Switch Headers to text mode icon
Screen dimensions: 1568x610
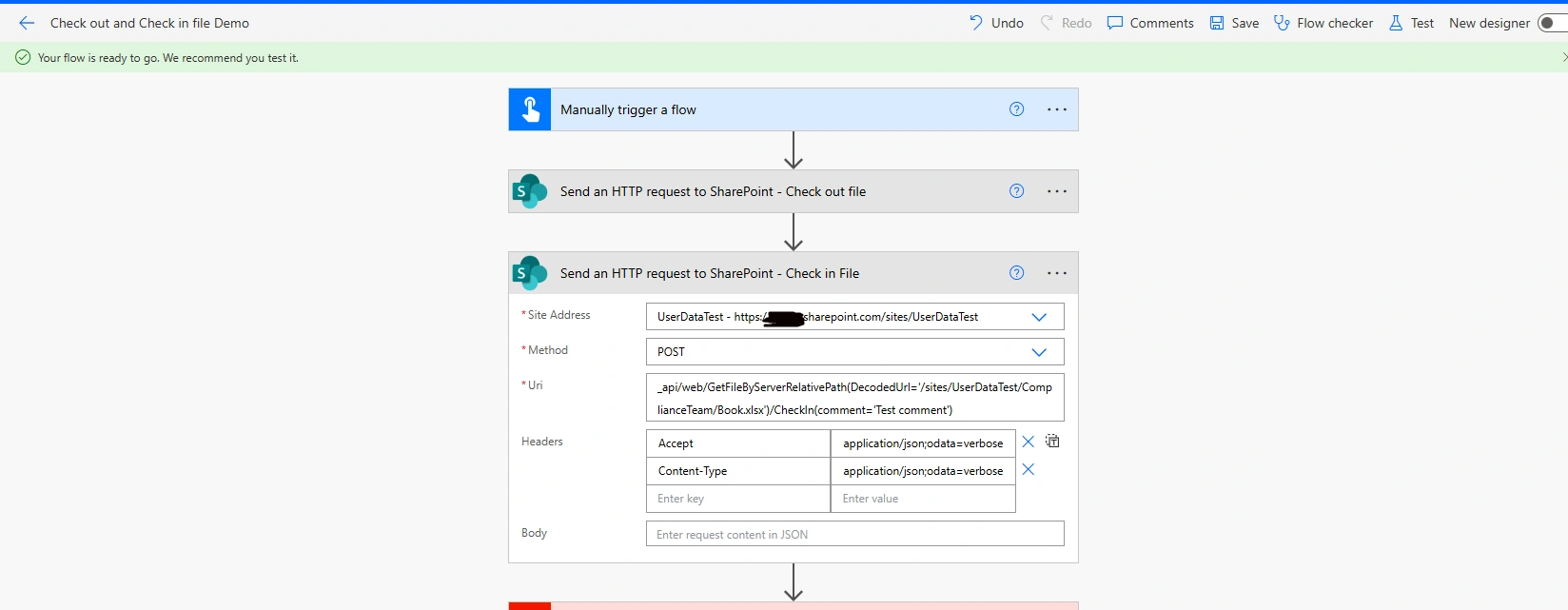pyautogui.click(x=1052, y=441)
